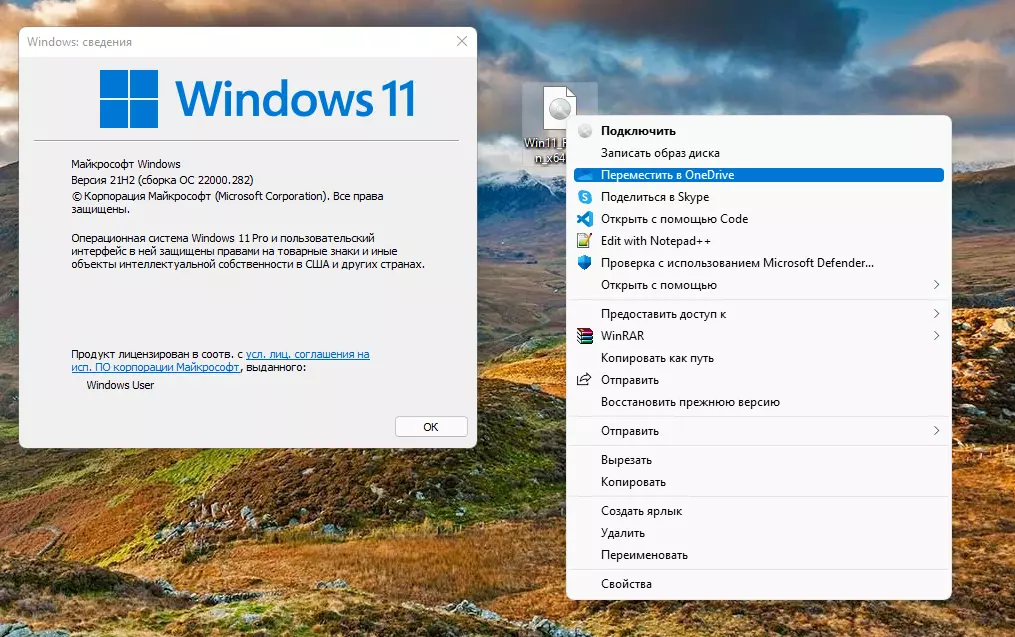Choose Подключить from context menu

tap(759, 131)
